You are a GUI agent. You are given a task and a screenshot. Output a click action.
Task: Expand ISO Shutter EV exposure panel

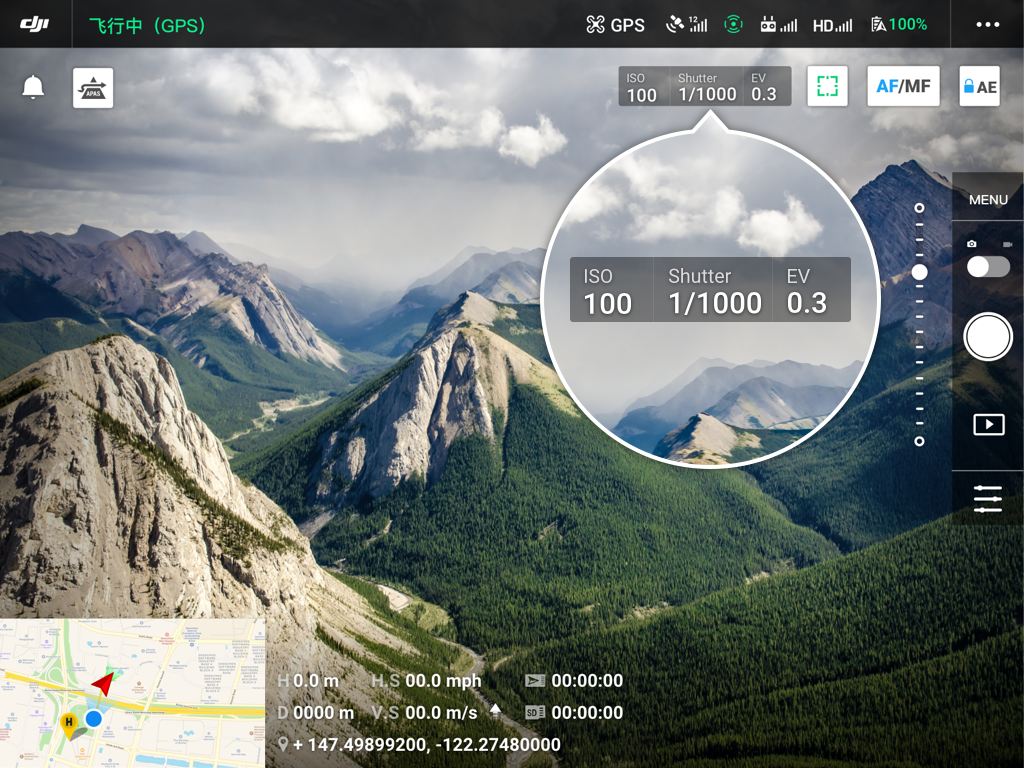[x=704, y=87]
